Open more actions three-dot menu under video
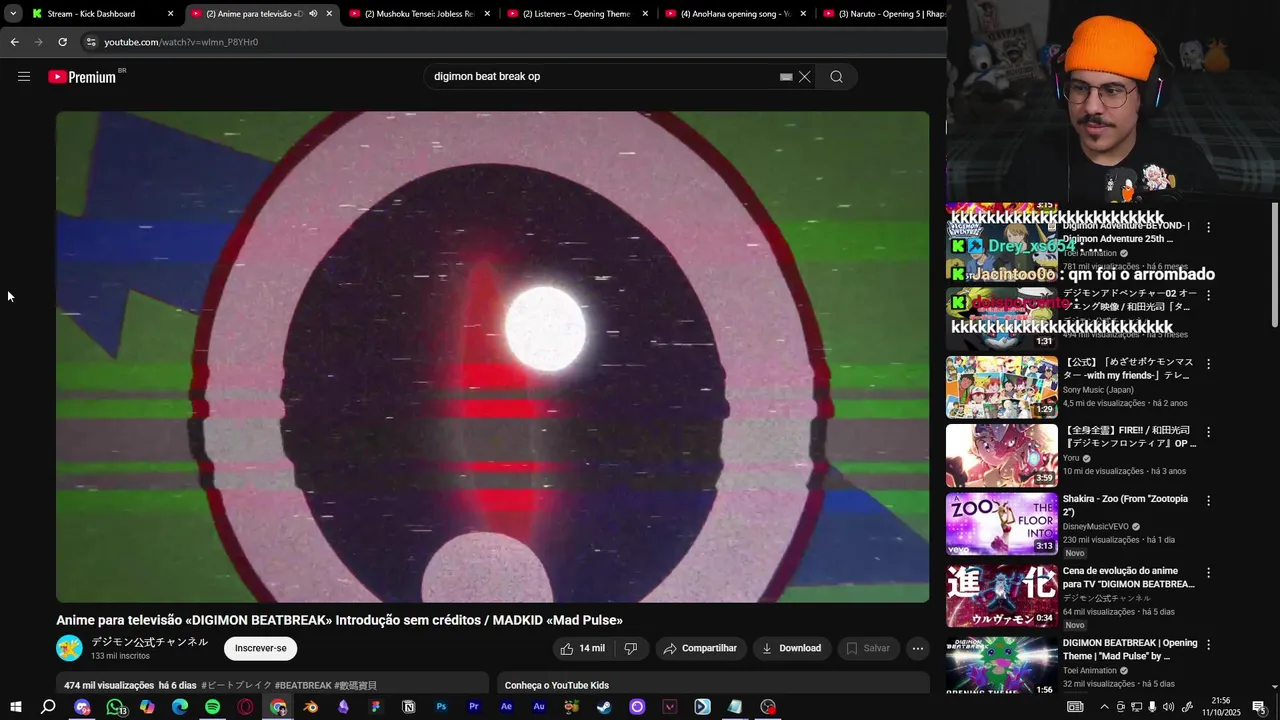The image size is (1280, 720). pos(917,648)
